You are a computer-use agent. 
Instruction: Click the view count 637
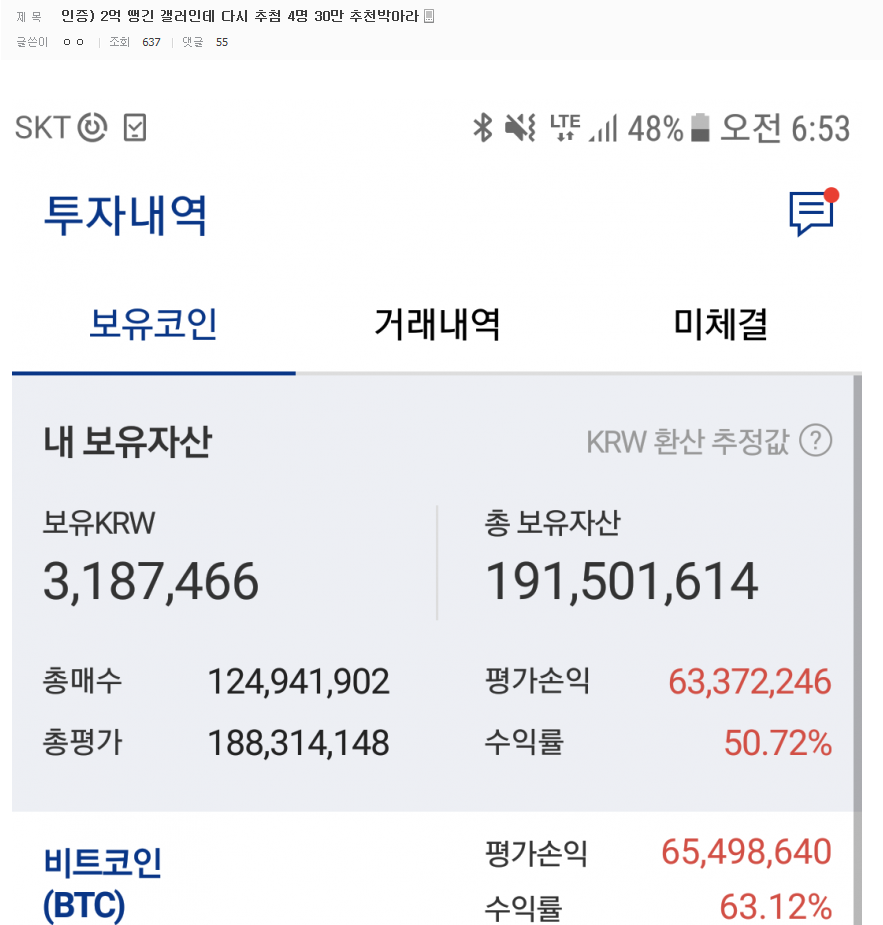151,42
